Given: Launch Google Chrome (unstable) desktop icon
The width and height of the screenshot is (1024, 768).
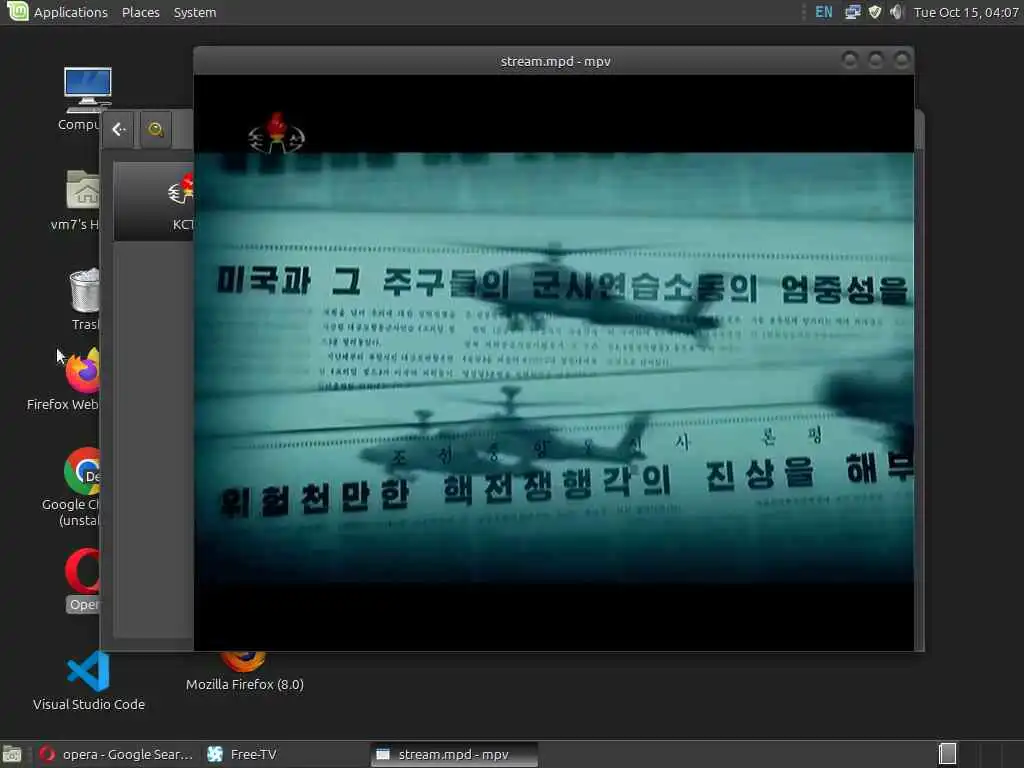Looking at the screenshot, I should 82,472.
